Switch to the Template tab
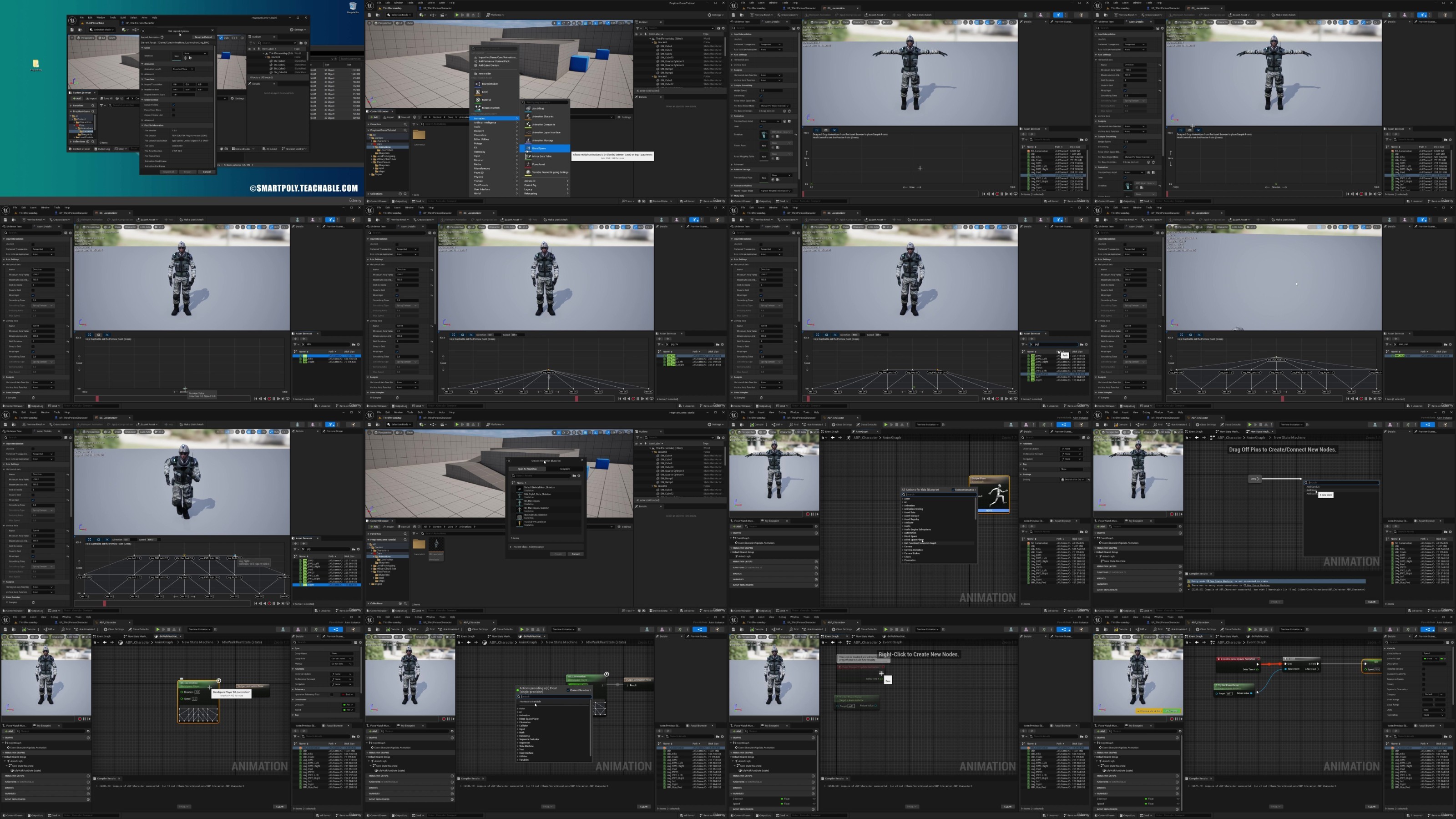The width and height of the screenshot is (1456, 819). (565, 469)
